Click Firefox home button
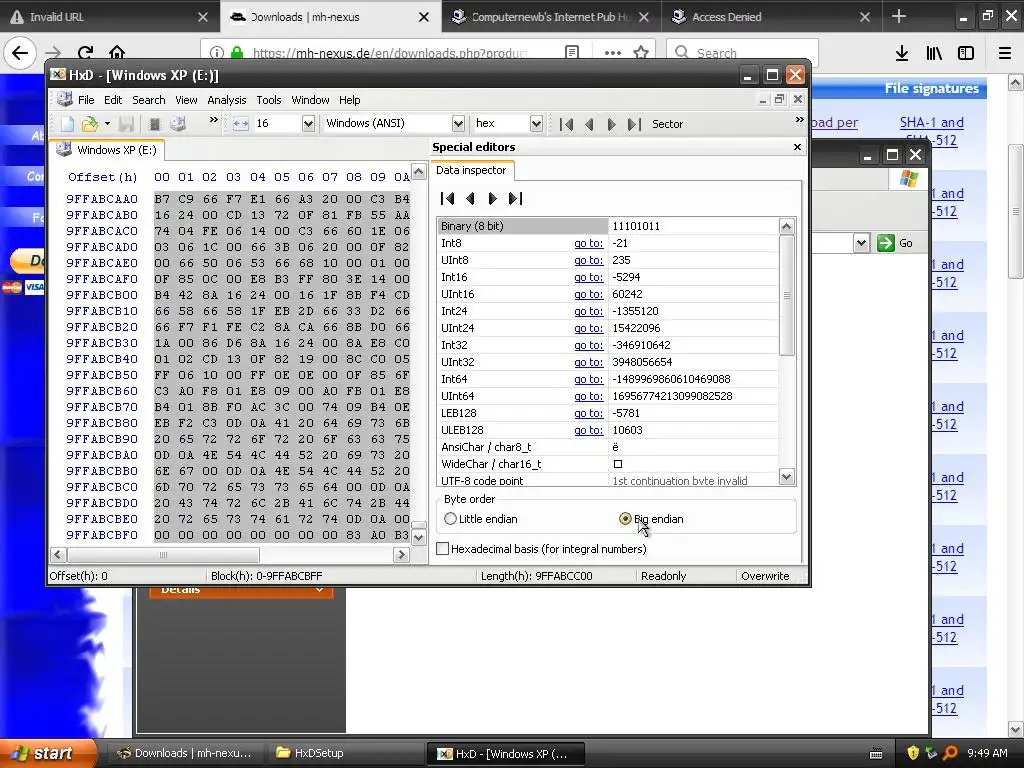 (117, 53)
